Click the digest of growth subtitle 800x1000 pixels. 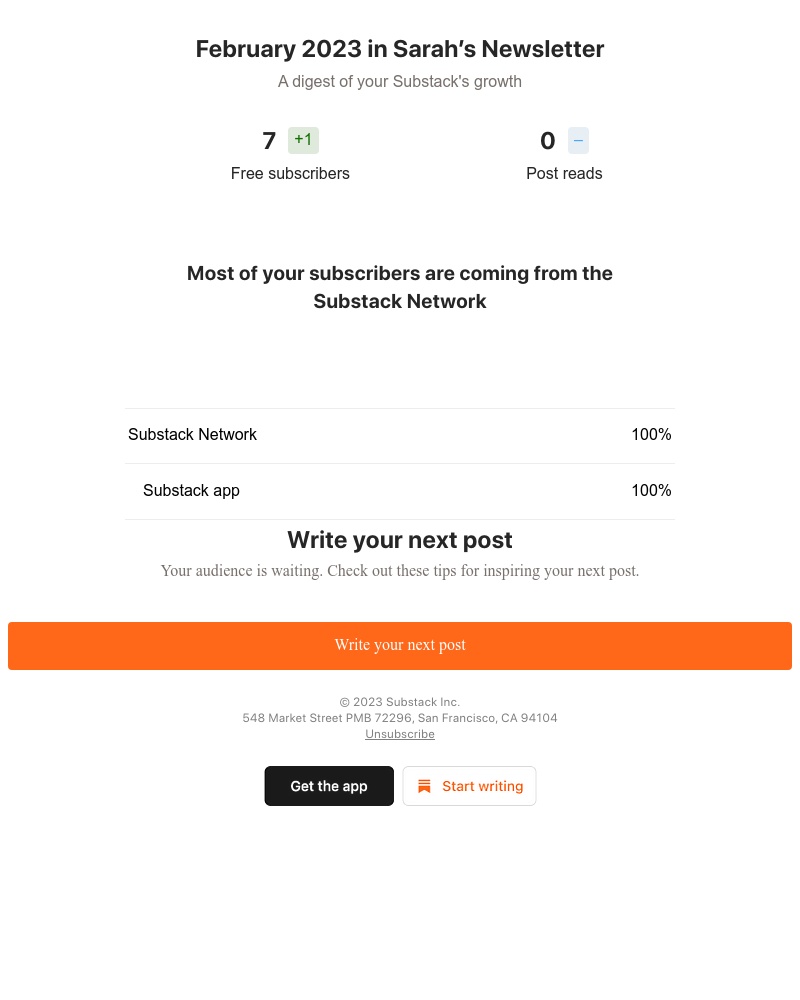[400, 82]
